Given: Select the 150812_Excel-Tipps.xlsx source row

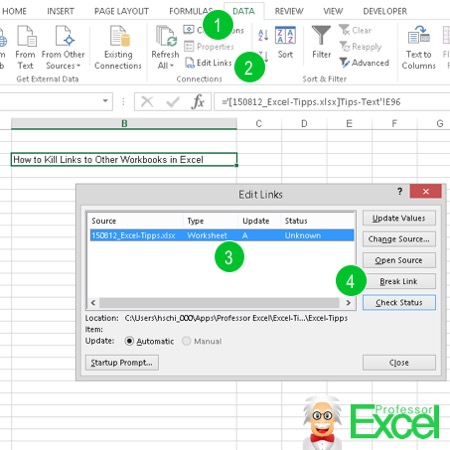Looking at the screenshot, I should click(222, 235).
